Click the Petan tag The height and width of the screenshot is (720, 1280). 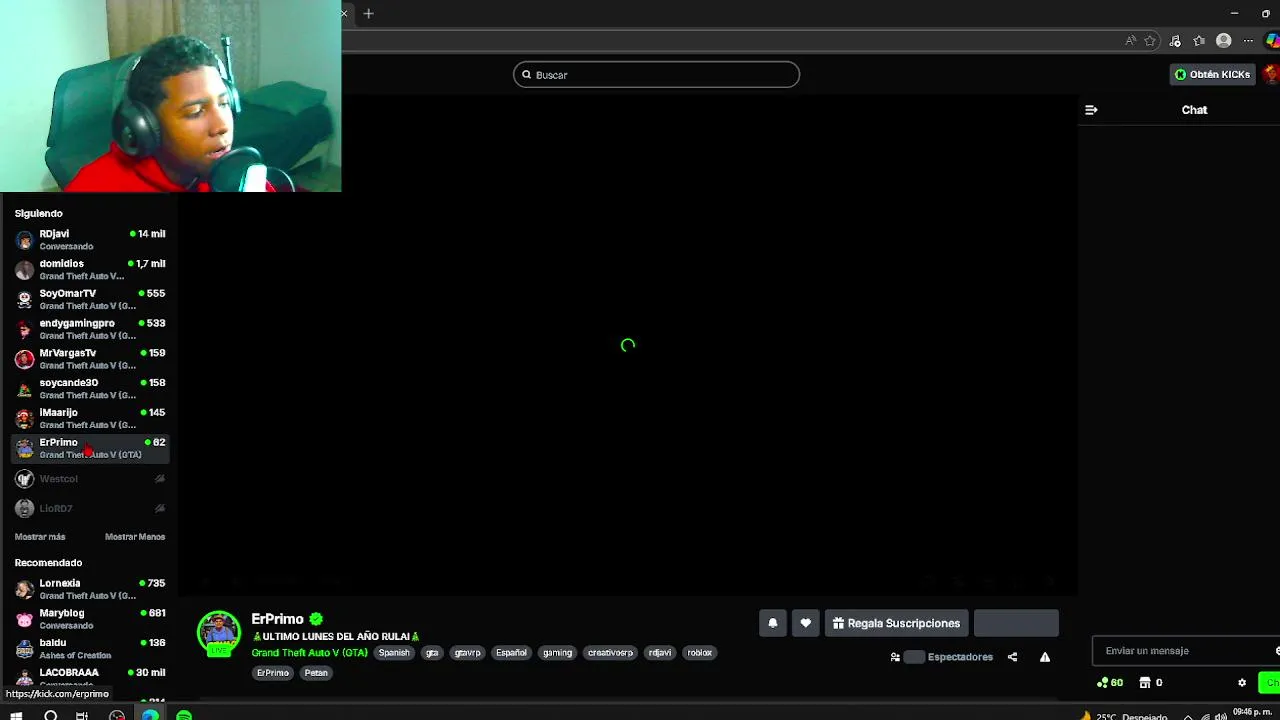316,673
